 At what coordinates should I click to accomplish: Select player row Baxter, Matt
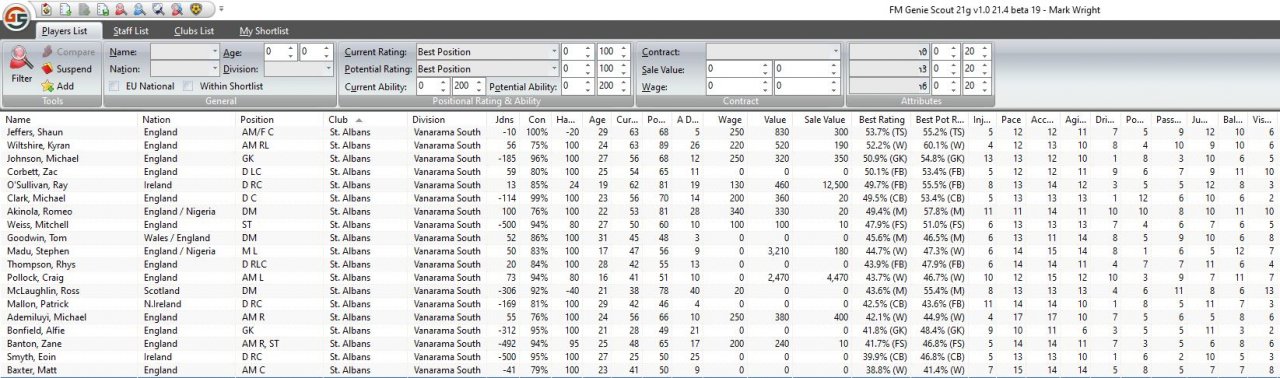click(x=640, y=370)
